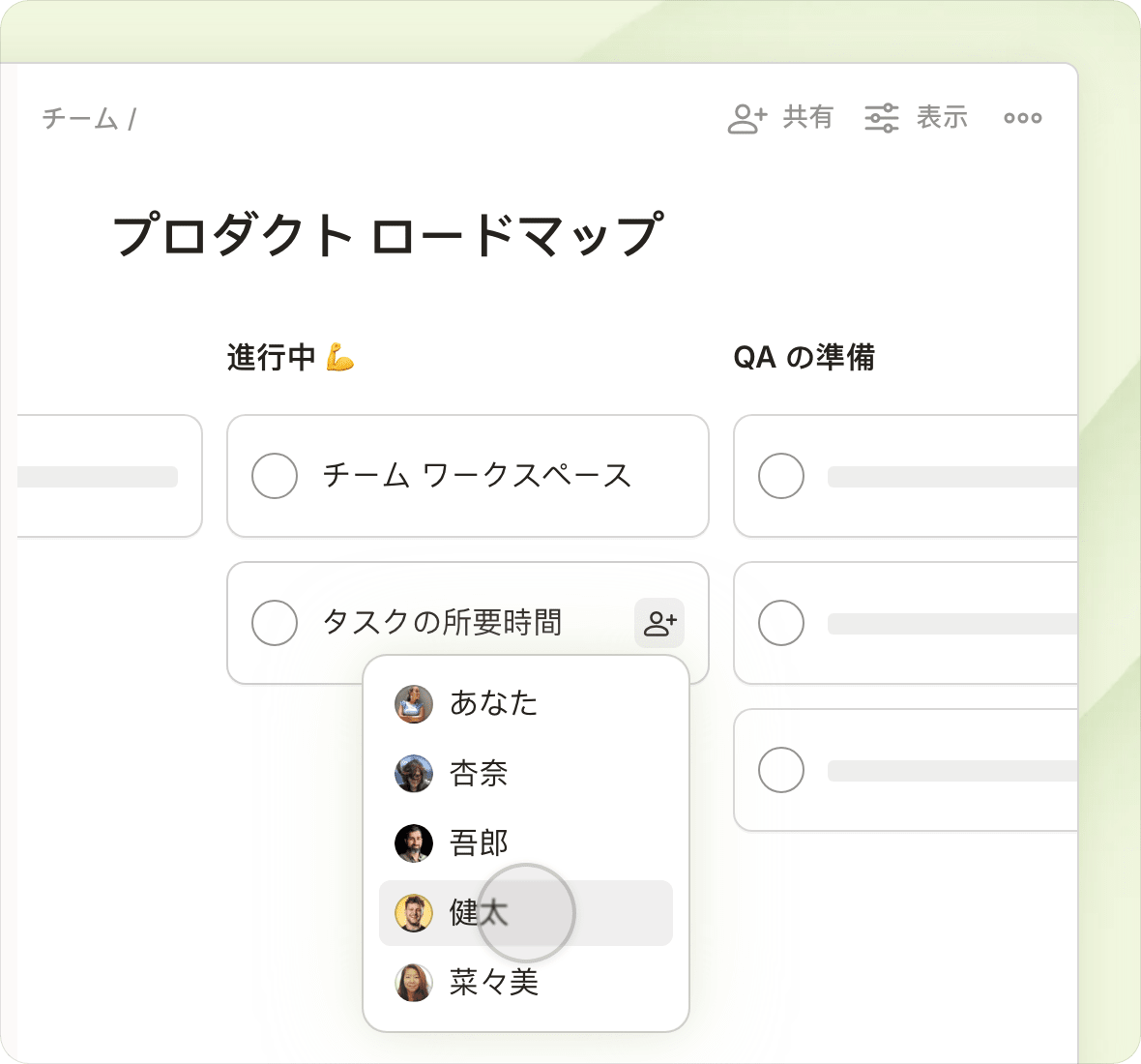Open the 表示 display settings sliders icon
This screenshot has width=1141, height=1064.
(881, 118)
